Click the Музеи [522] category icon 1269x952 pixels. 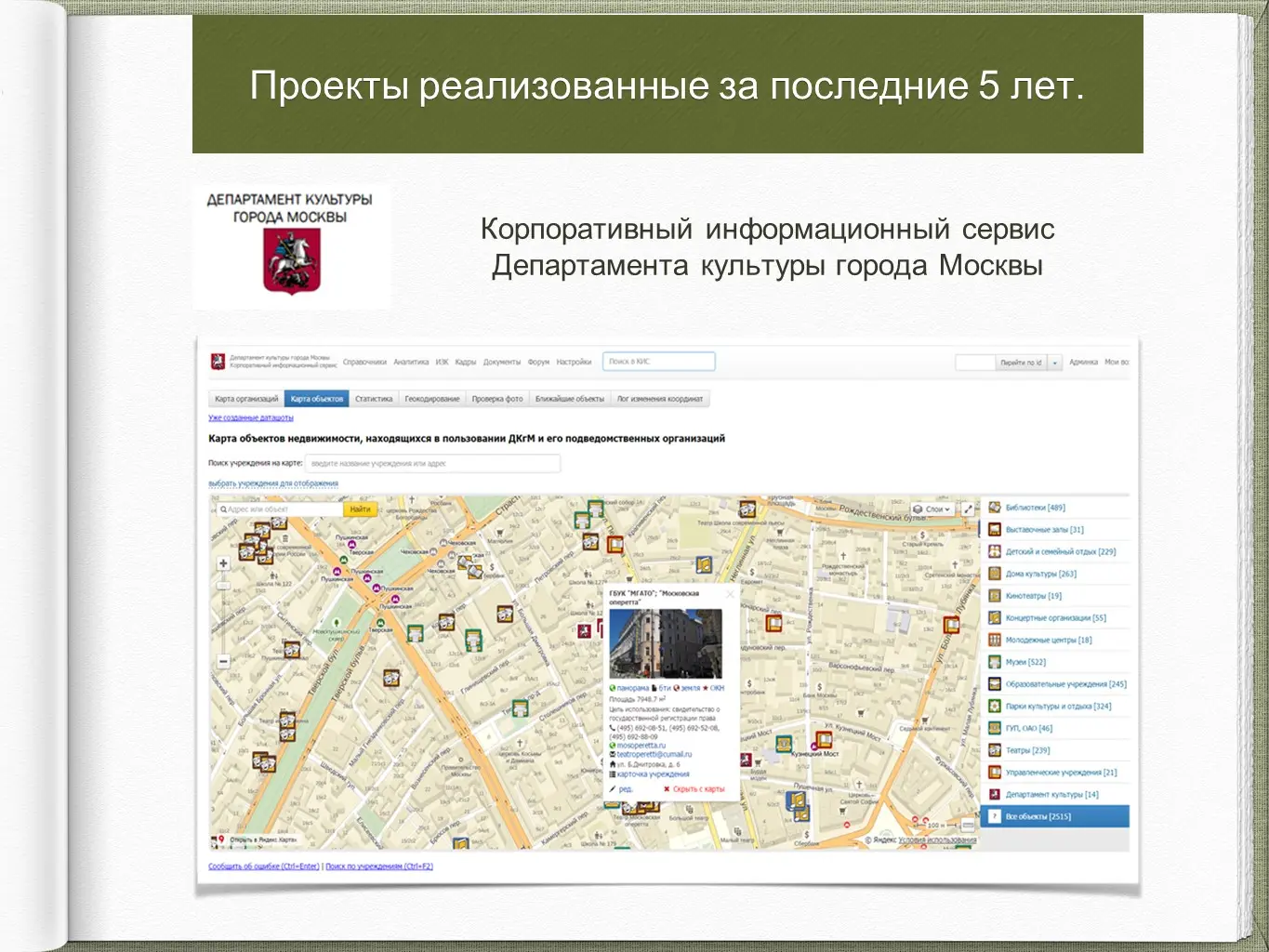pos(994,662)
